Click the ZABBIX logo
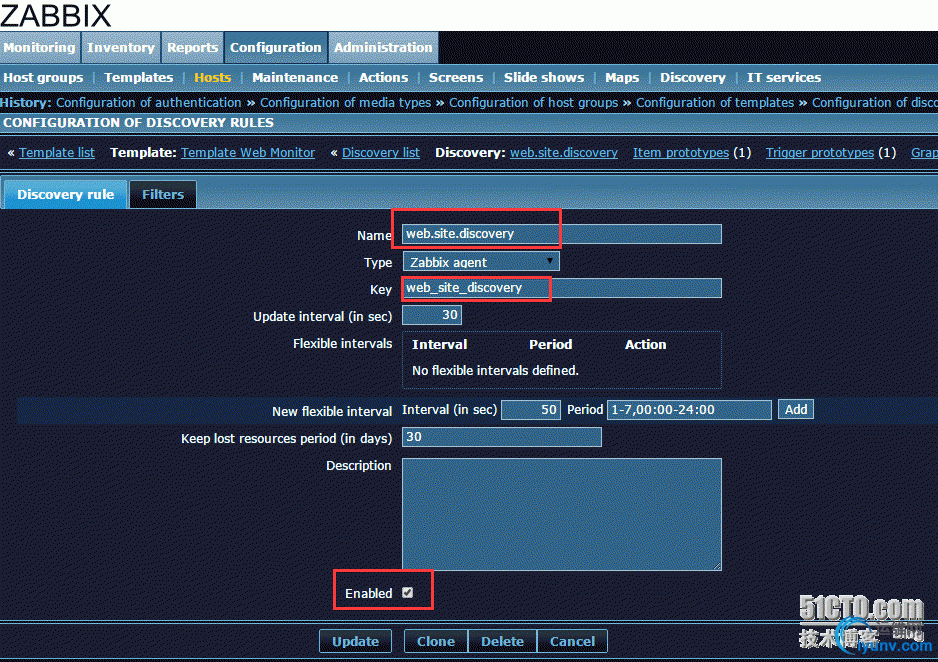This screenshot has height=662, width=938. [56, 15]
